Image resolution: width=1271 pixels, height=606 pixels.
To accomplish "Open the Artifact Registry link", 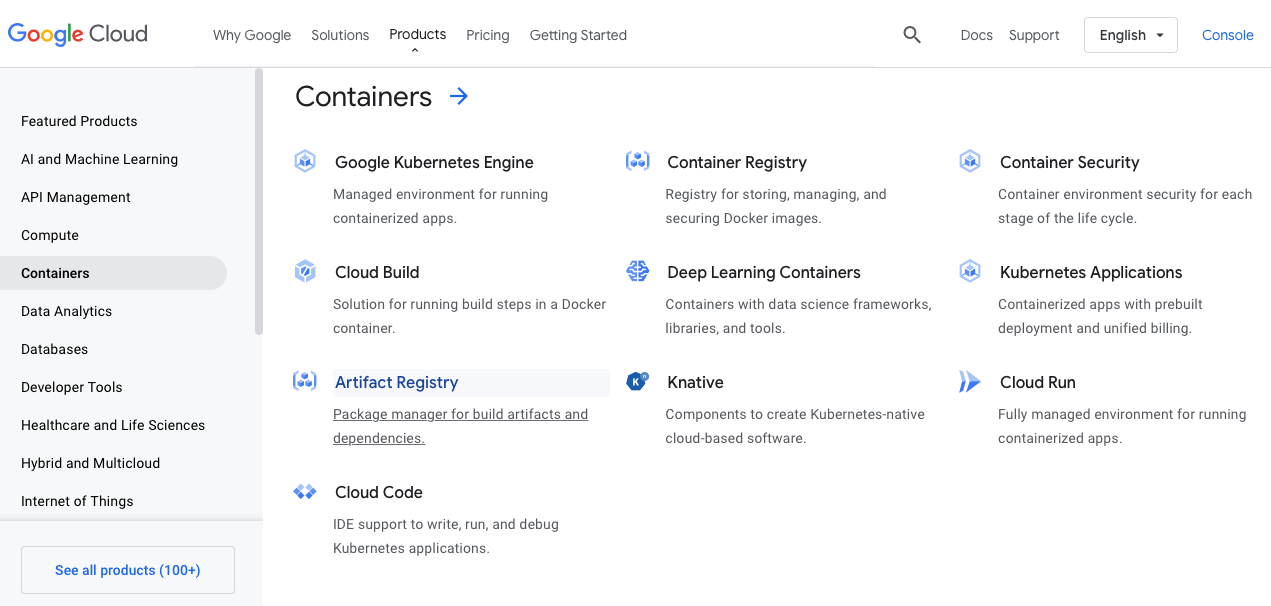I will [x=396, y=382].
